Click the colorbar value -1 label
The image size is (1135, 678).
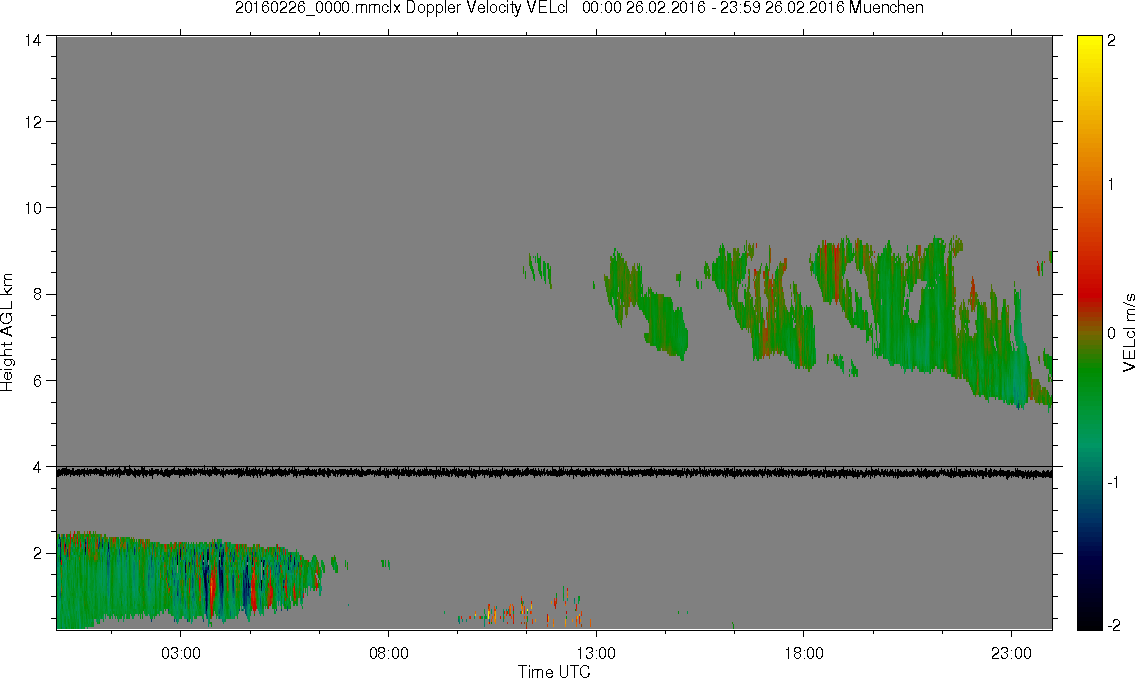[x=1113, y=482]
